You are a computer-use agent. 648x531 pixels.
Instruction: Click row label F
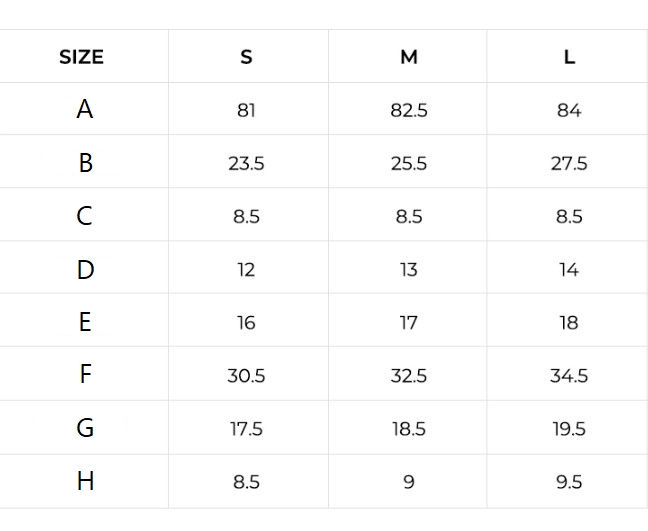click(x=85, y=375)
